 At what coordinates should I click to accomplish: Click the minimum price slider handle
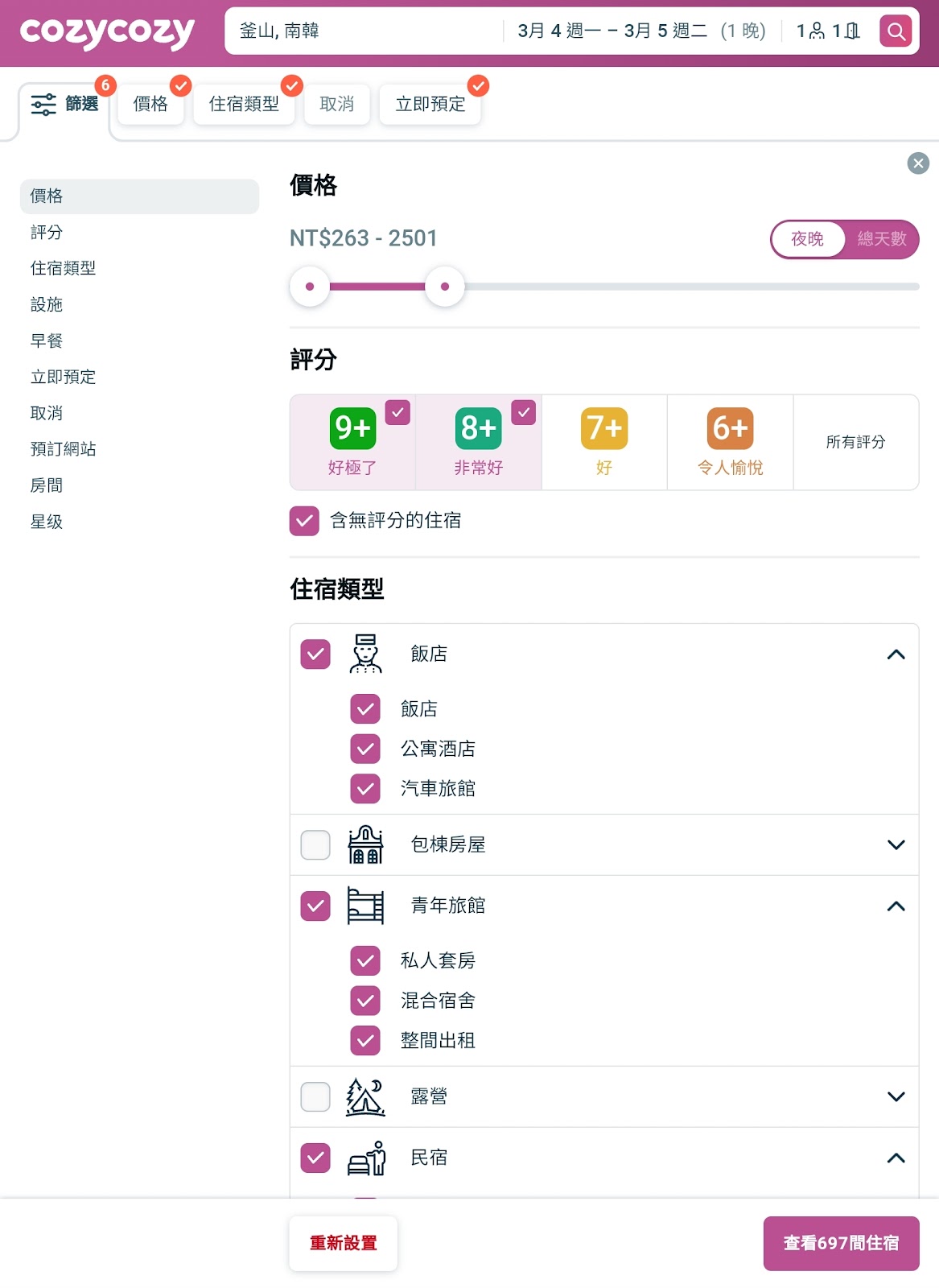(x=310, y=287)
